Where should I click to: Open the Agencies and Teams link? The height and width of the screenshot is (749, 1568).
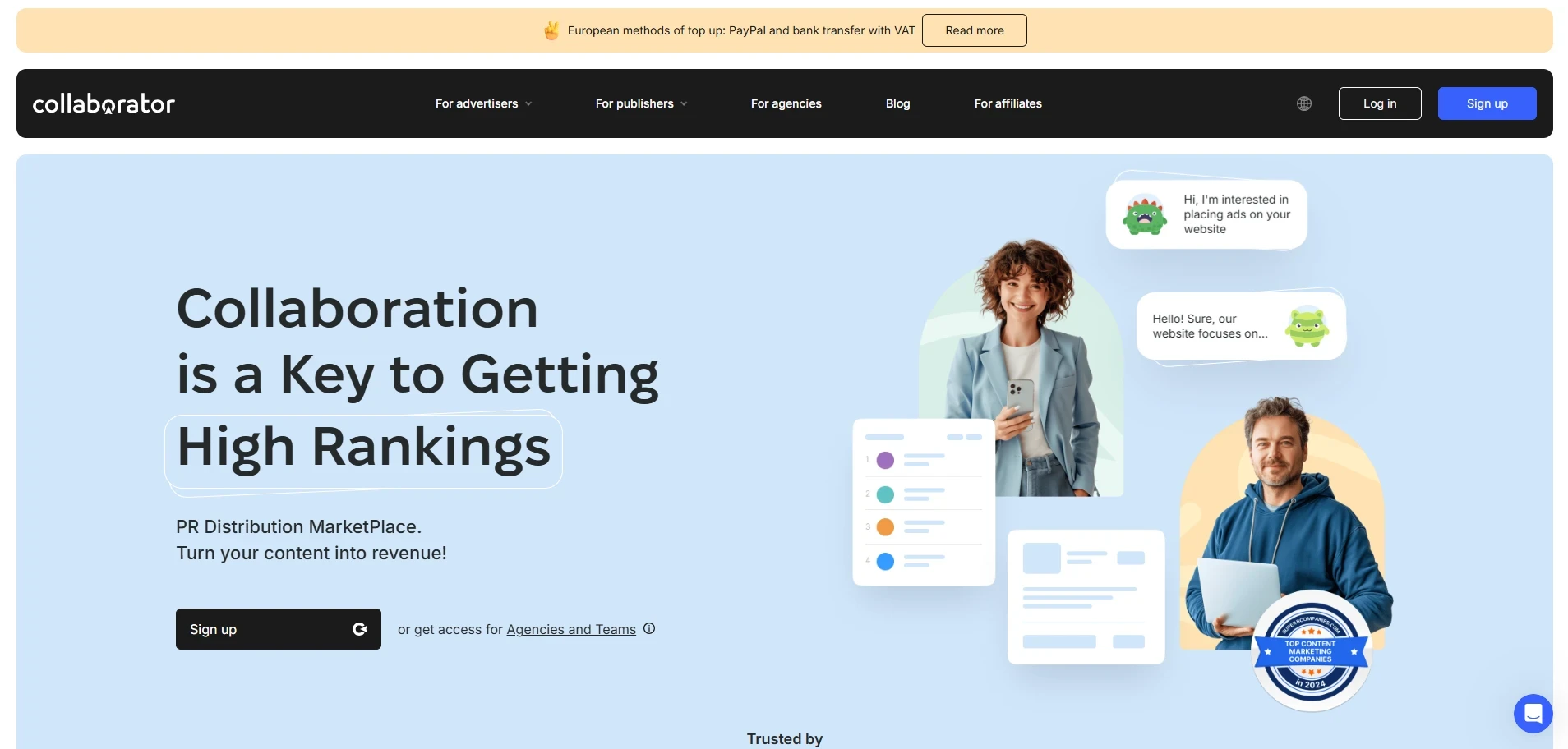coord(571,629)
